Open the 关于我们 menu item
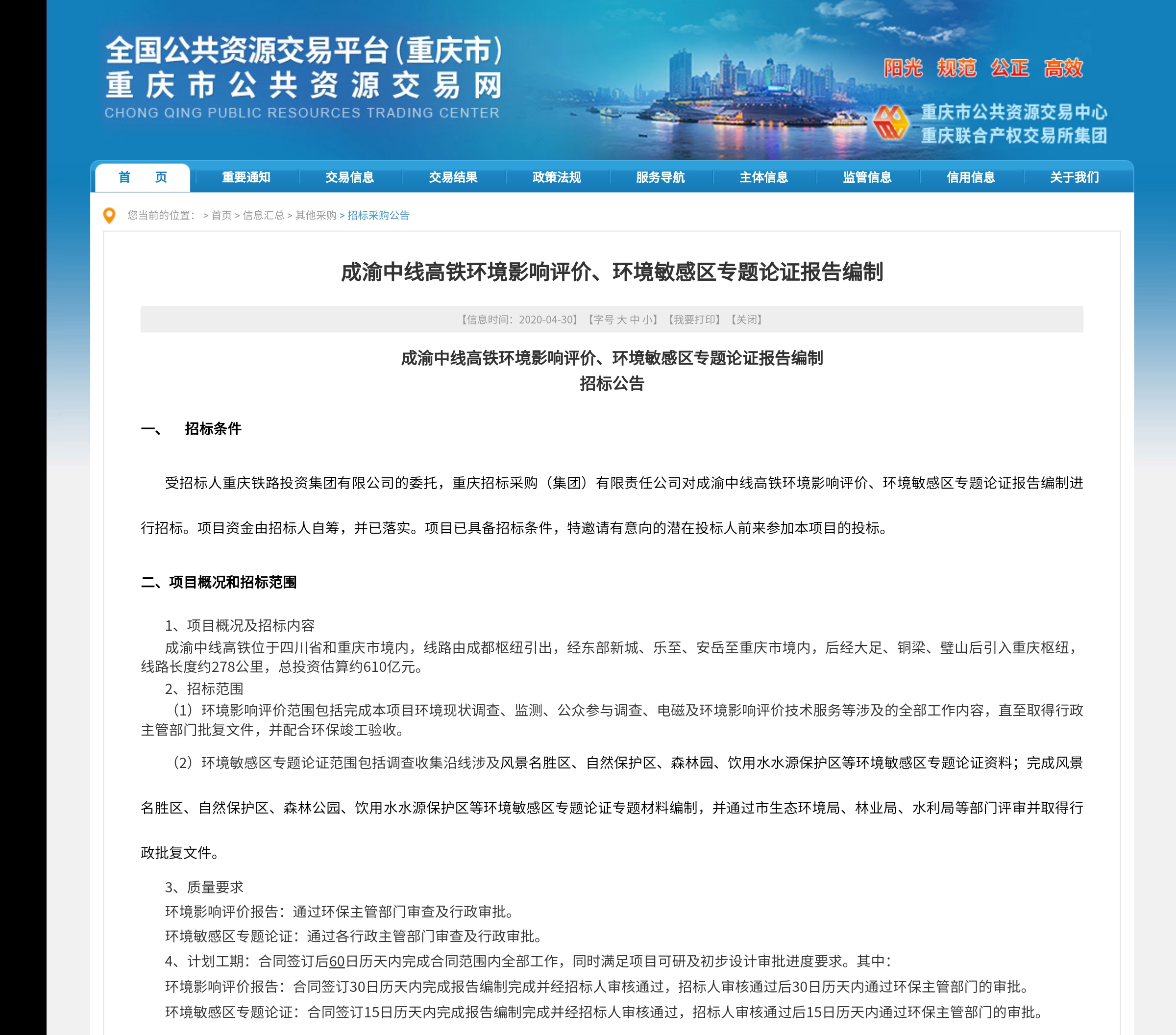Screen dimensions: 1176x1035 pyautogui.click(x=1075, y=177)
